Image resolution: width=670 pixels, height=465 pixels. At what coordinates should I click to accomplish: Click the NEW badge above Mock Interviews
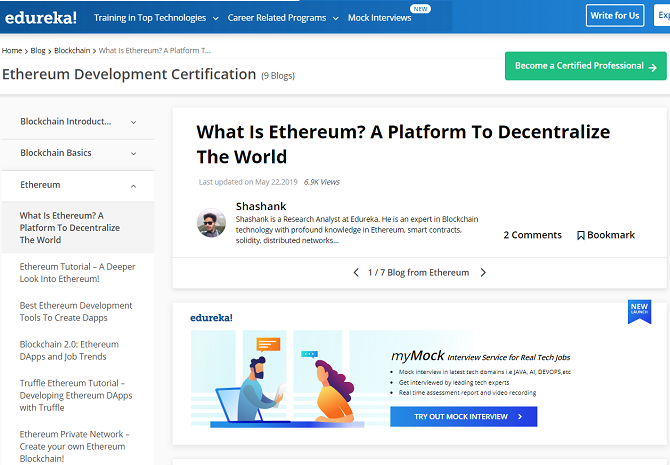(x=420, y=9)
